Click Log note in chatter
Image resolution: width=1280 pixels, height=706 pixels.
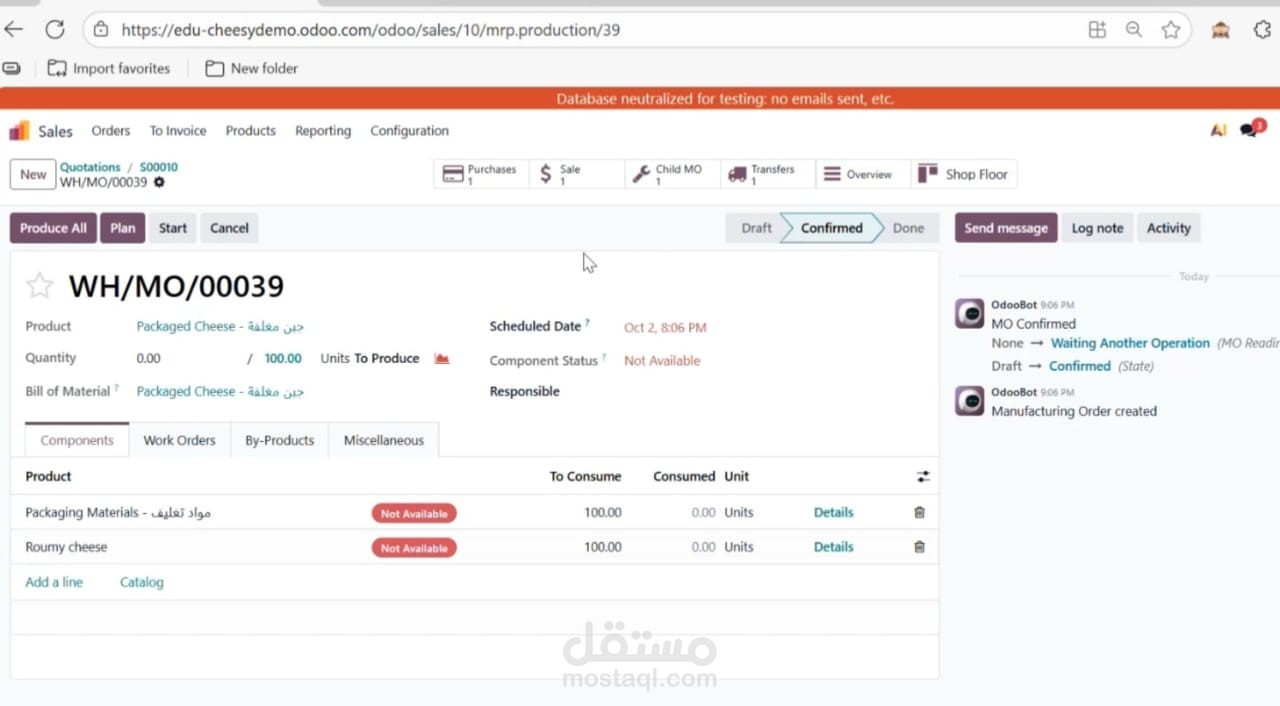[x=1097, y=228]
